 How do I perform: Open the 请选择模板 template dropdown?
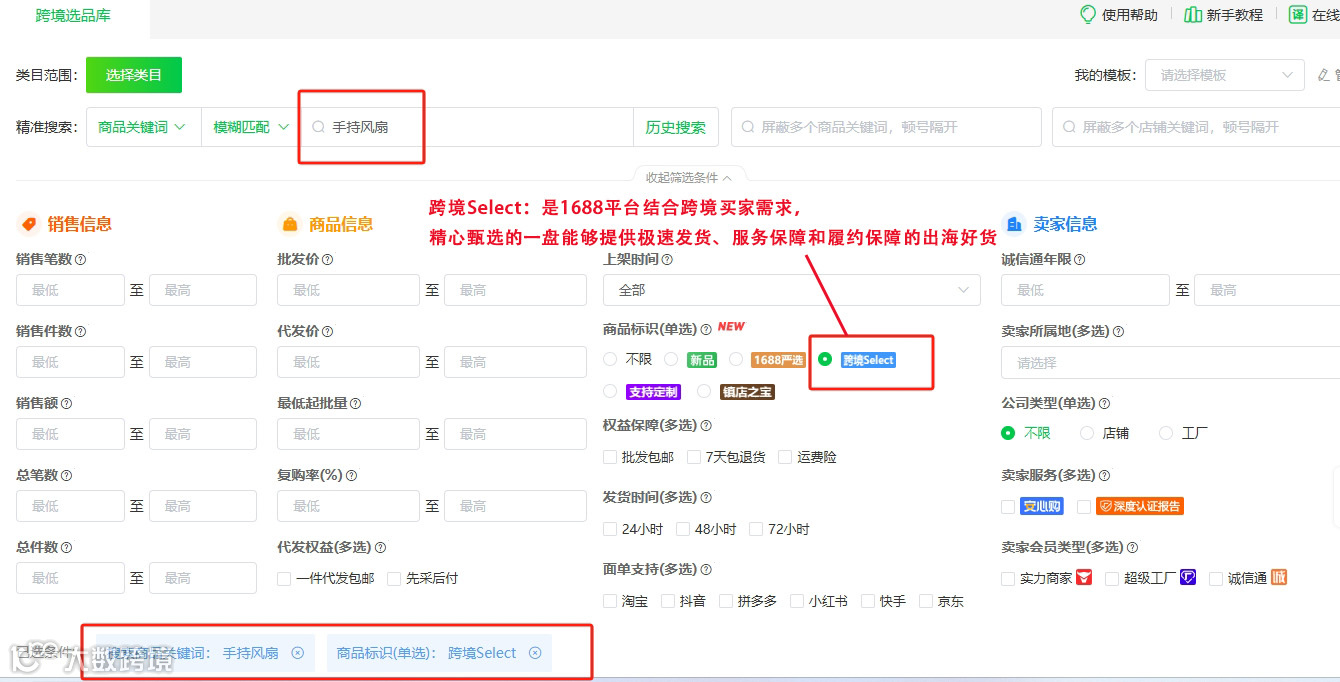pos(1225,75)
